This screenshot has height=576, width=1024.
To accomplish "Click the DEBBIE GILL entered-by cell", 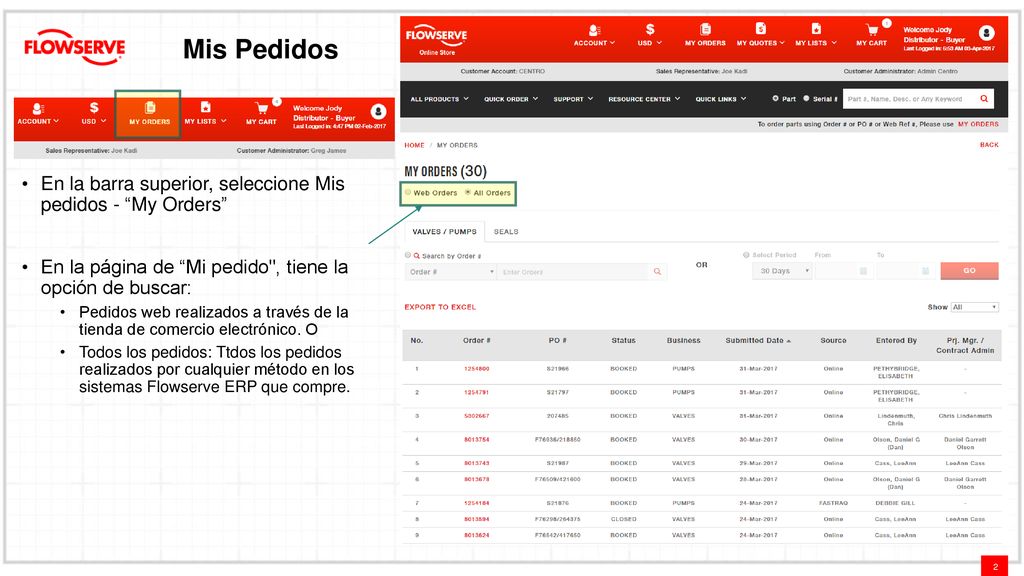I will [895, 504].
